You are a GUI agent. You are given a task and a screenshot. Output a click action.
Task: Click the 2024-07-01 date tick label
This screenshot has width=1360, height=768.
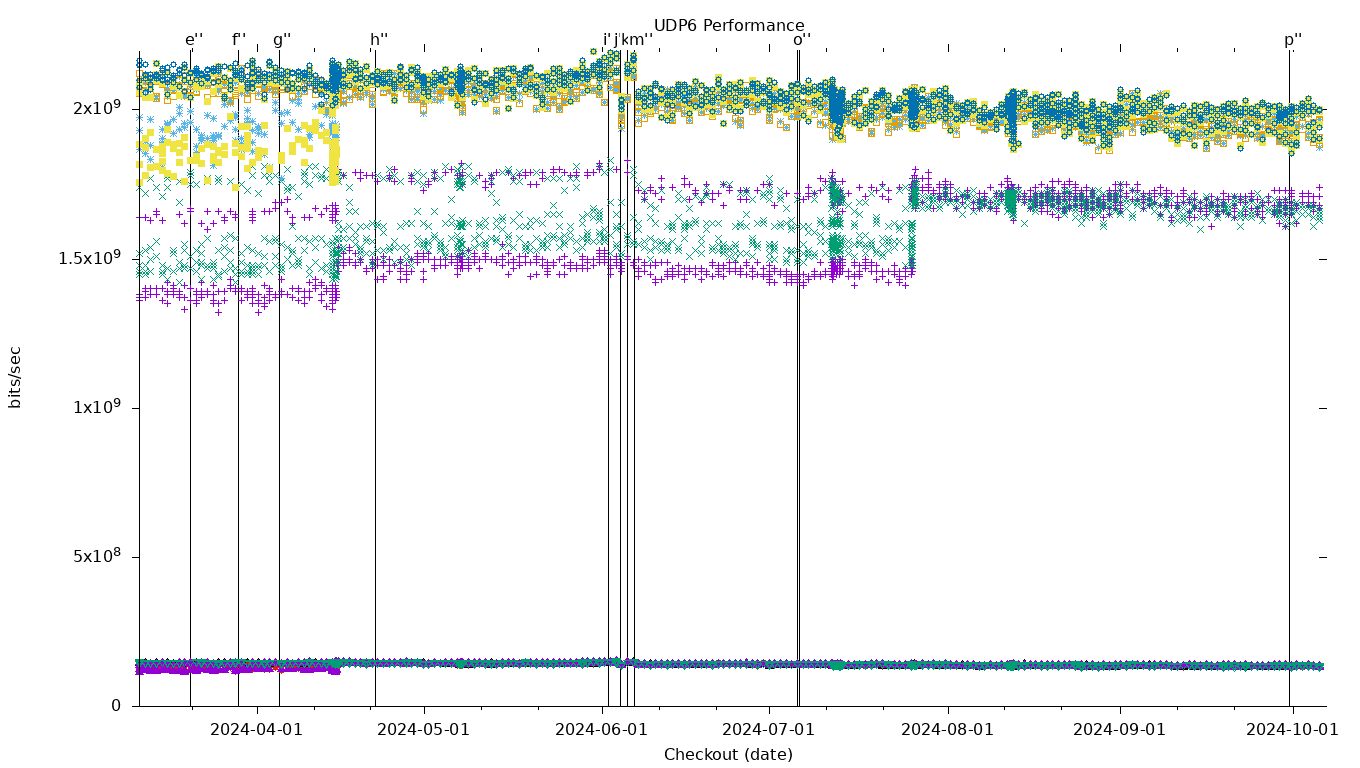tap(769, 730)
